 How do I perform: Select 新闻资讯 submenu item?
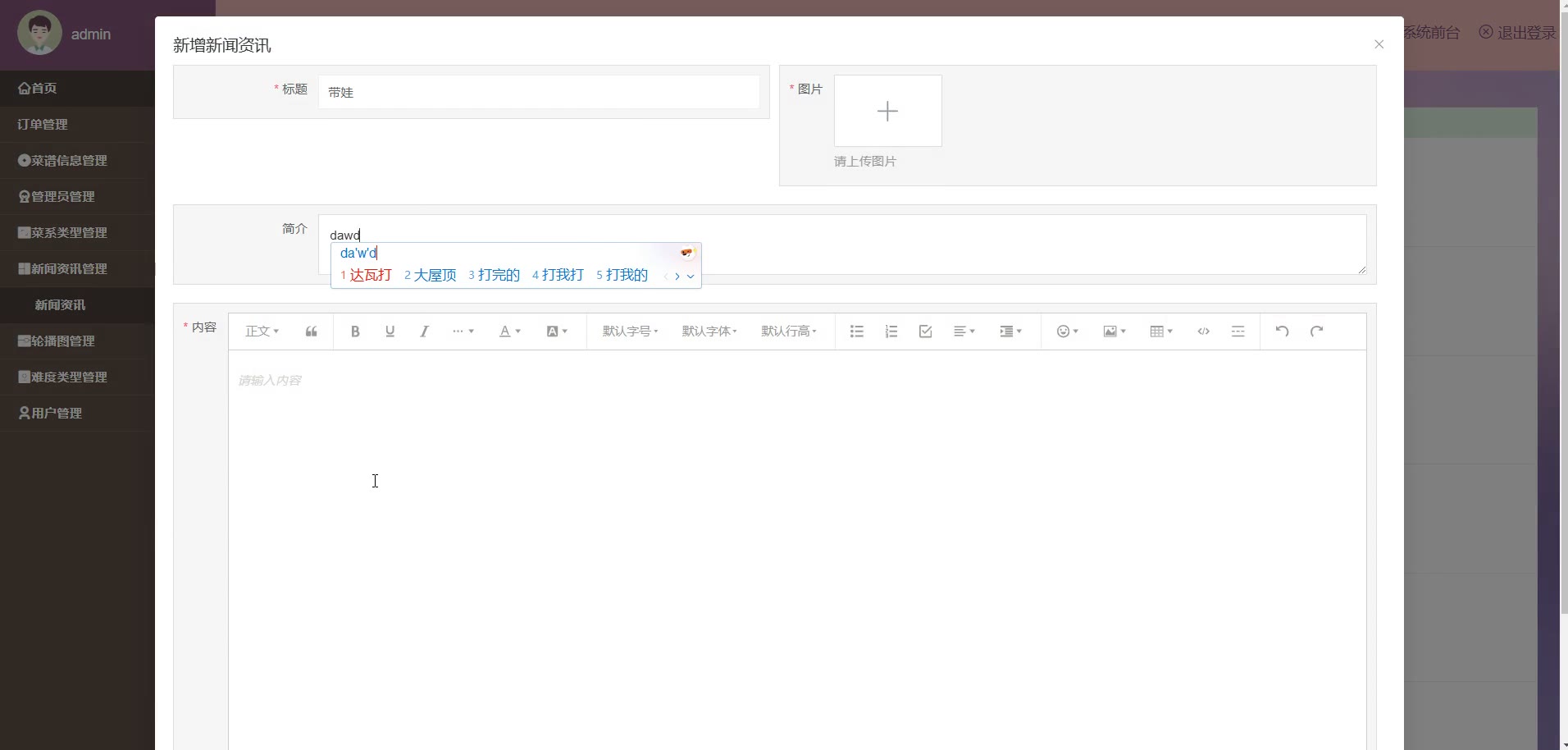coord(77,304)
